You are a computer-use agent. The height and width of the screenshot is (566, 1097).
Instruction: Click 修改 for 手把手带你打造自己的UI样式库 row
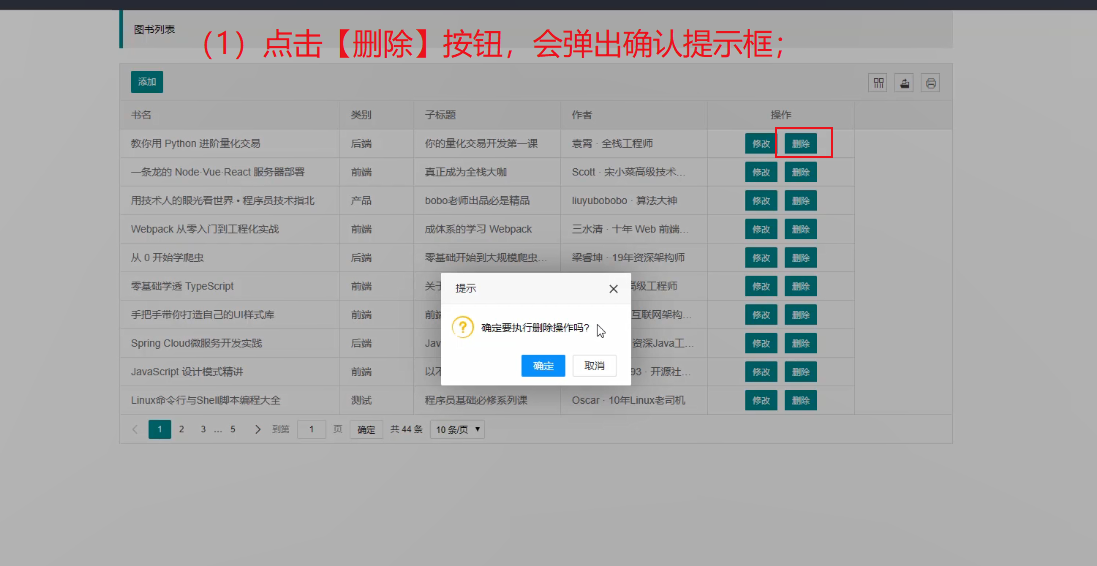[x=761, y=315]
